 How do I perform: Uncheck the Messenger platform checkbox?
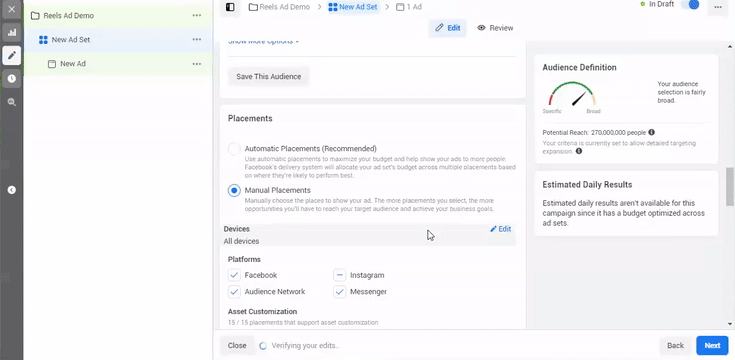click(x=340, y=292)
